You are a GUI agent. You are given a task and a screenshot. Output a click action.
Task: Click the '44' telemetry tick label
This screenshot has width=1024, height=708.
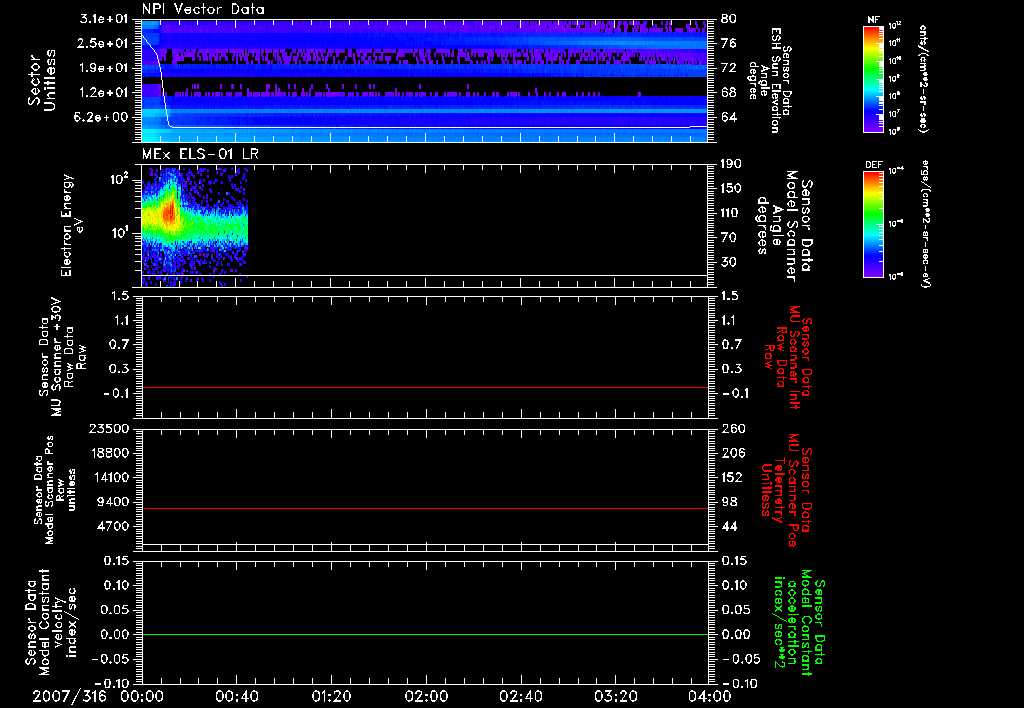click(x=729, y=526)
